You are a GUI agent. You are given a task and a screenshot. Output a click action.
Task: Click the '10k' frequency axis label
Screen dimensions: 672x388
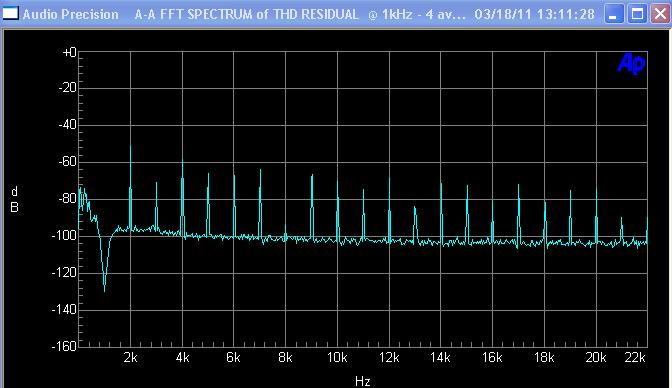click(337, 358)
